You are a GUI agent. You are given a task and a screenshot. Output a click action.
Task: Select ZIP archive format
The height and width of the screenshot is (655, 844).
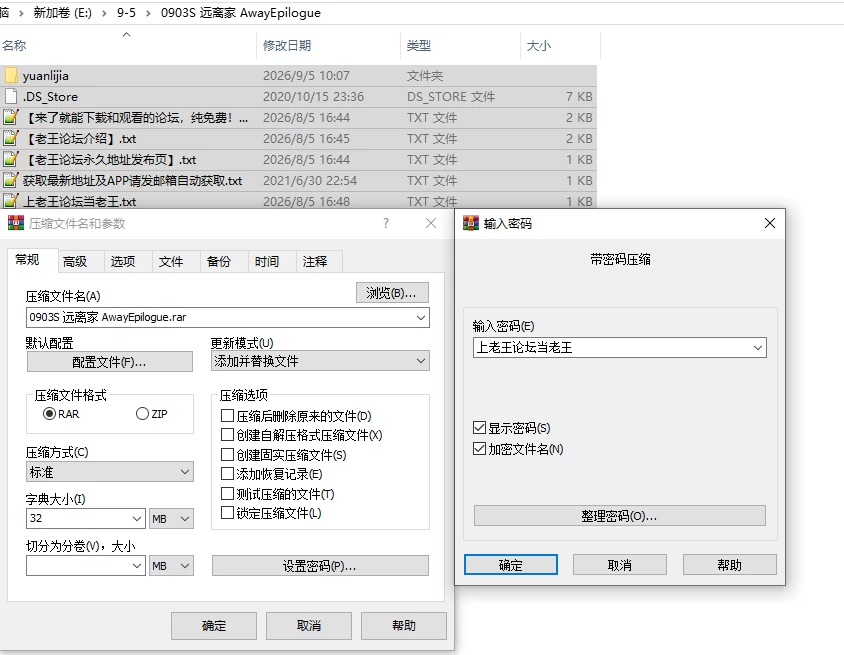[142, 413]
